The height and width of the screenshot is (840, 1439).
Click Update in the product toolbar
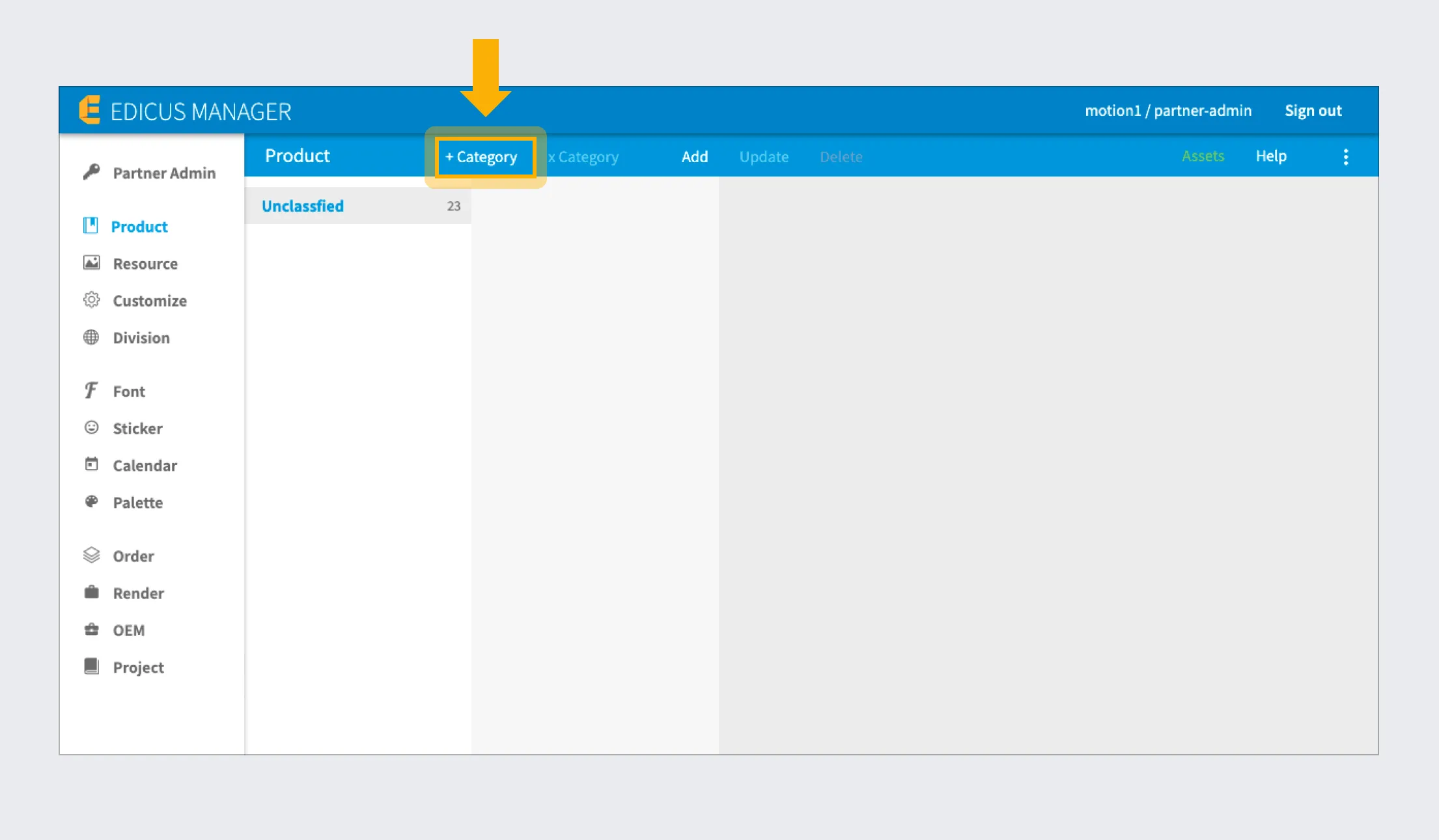(x=764, y=157)
